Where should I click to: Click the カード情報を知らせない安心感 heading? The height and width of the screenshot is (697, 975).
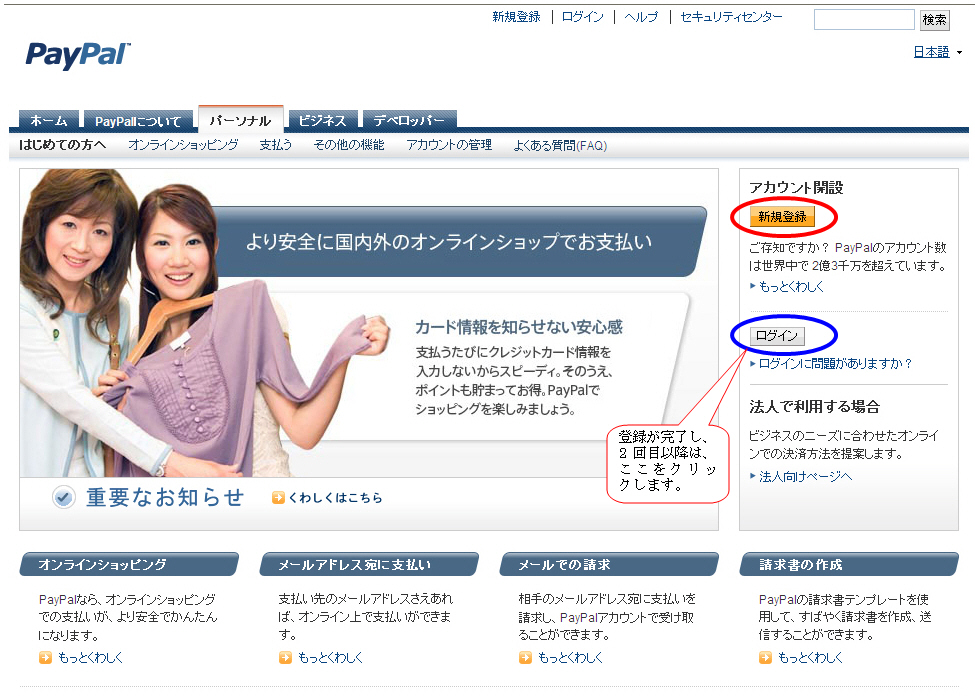[519, 327]
